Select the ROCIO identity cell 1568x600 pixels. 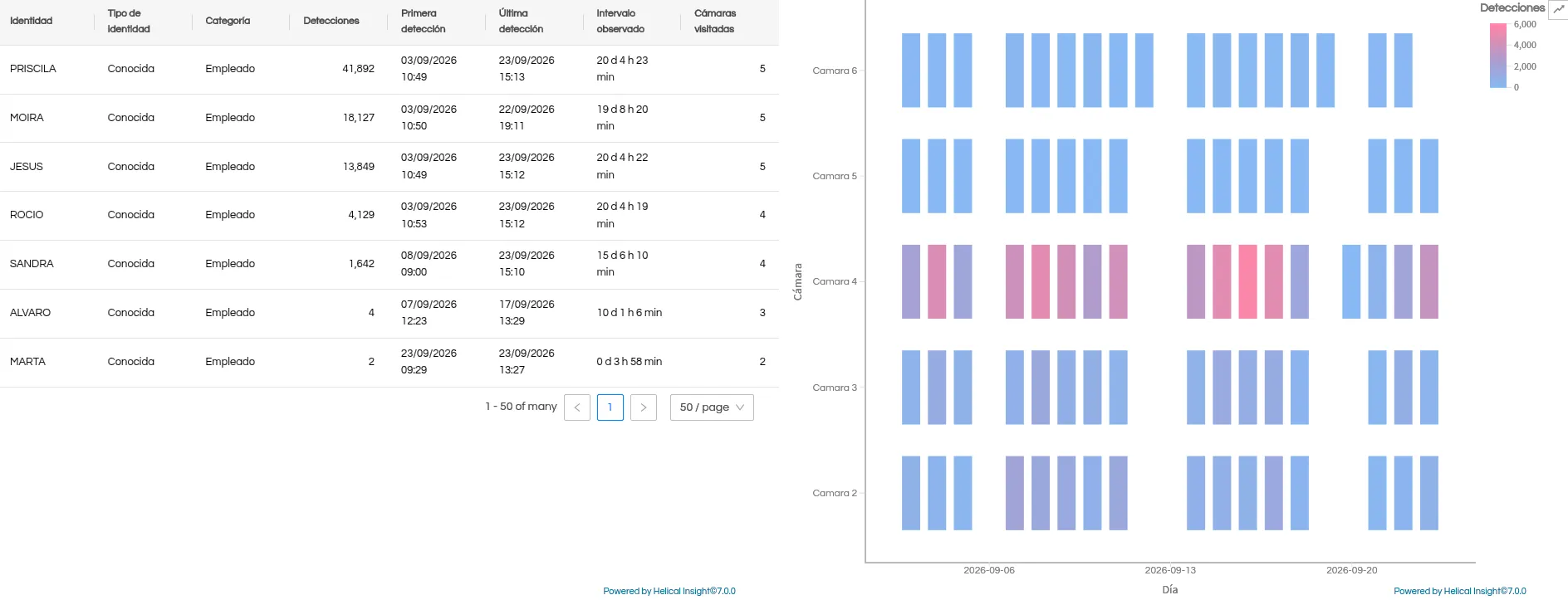[27, 215]
